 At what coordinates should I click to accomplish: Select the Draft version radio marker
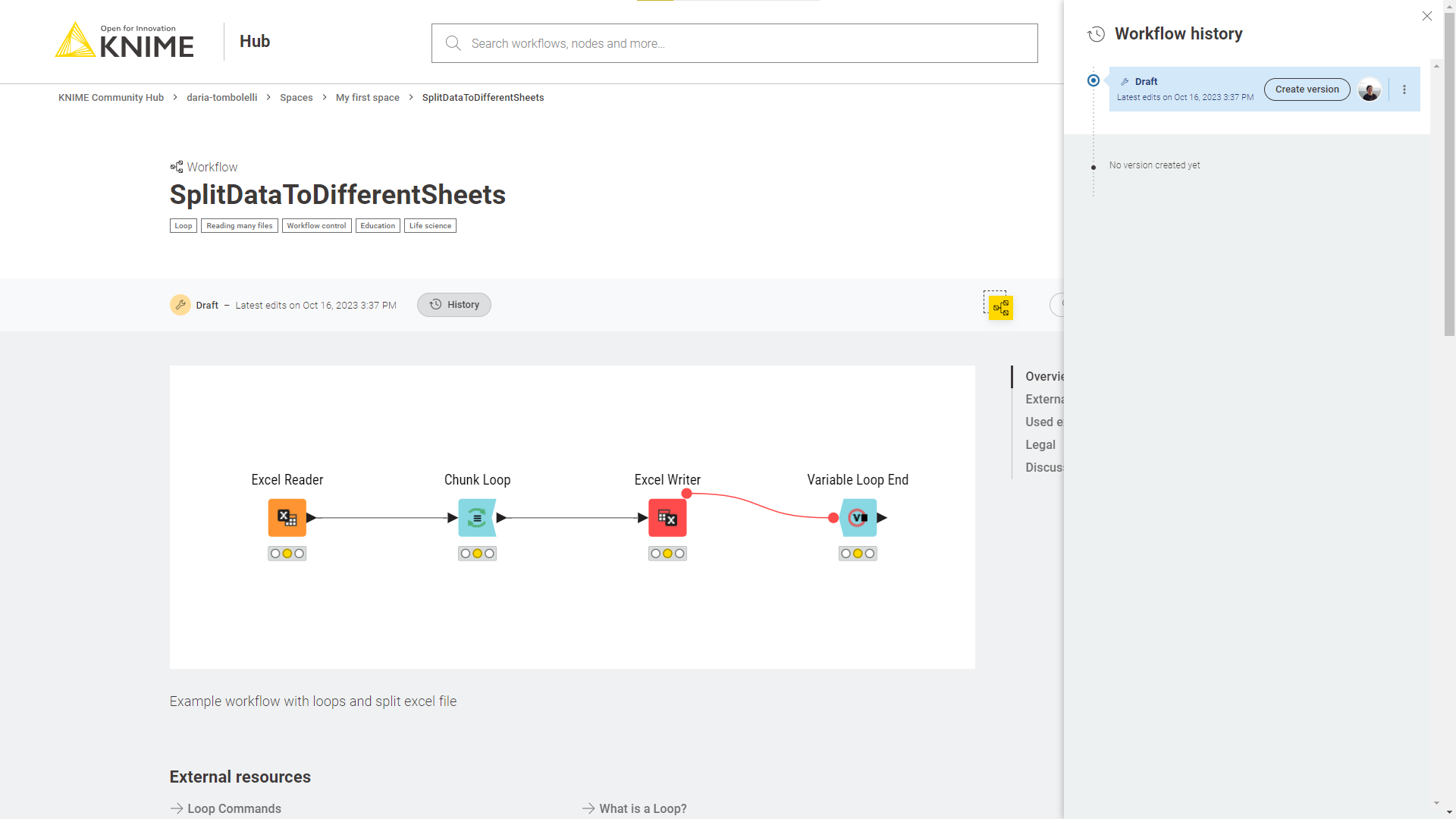pos(1093,80)
